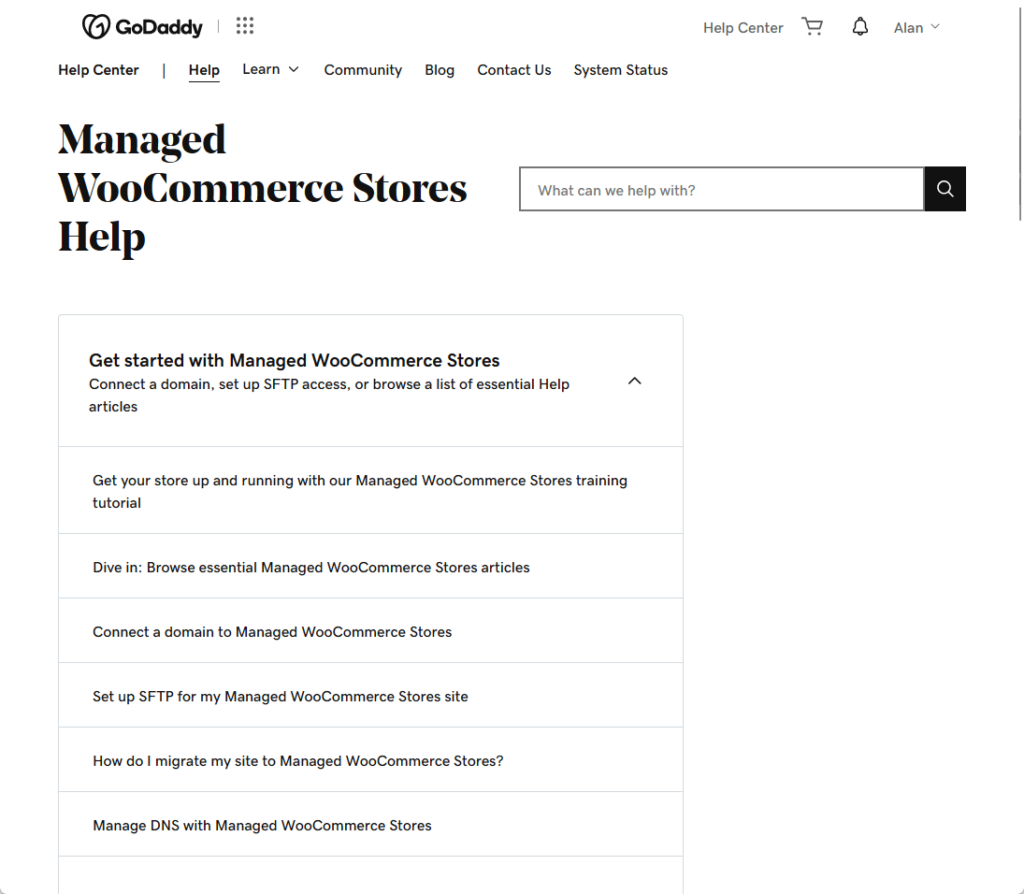Open the notifications bell icon
Viewport: 1024px width, 894px height.
(x=860, y=27)
